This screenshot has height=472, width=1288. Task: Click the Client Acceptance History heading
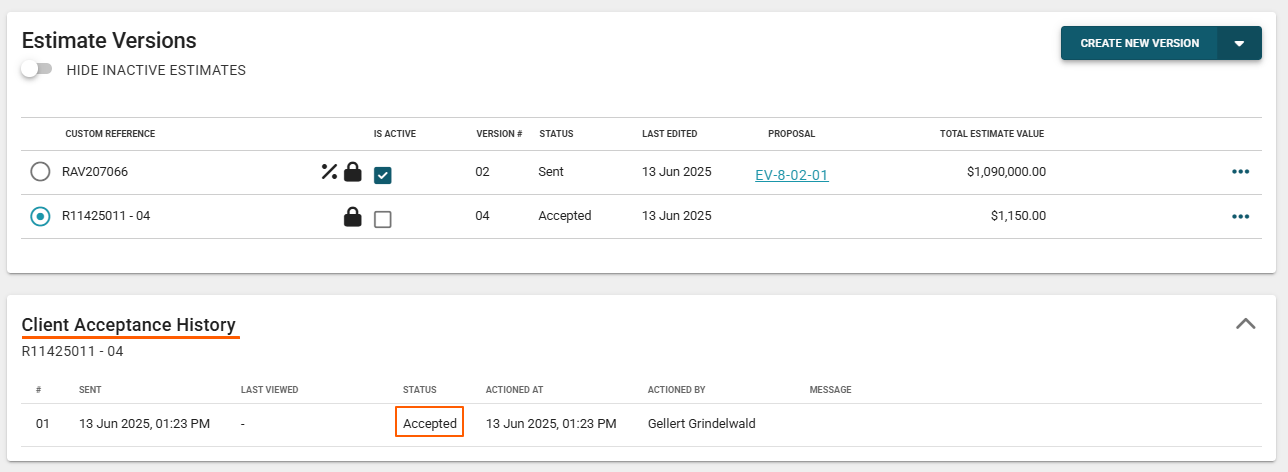pyautogui.click(x=129, y=325)
